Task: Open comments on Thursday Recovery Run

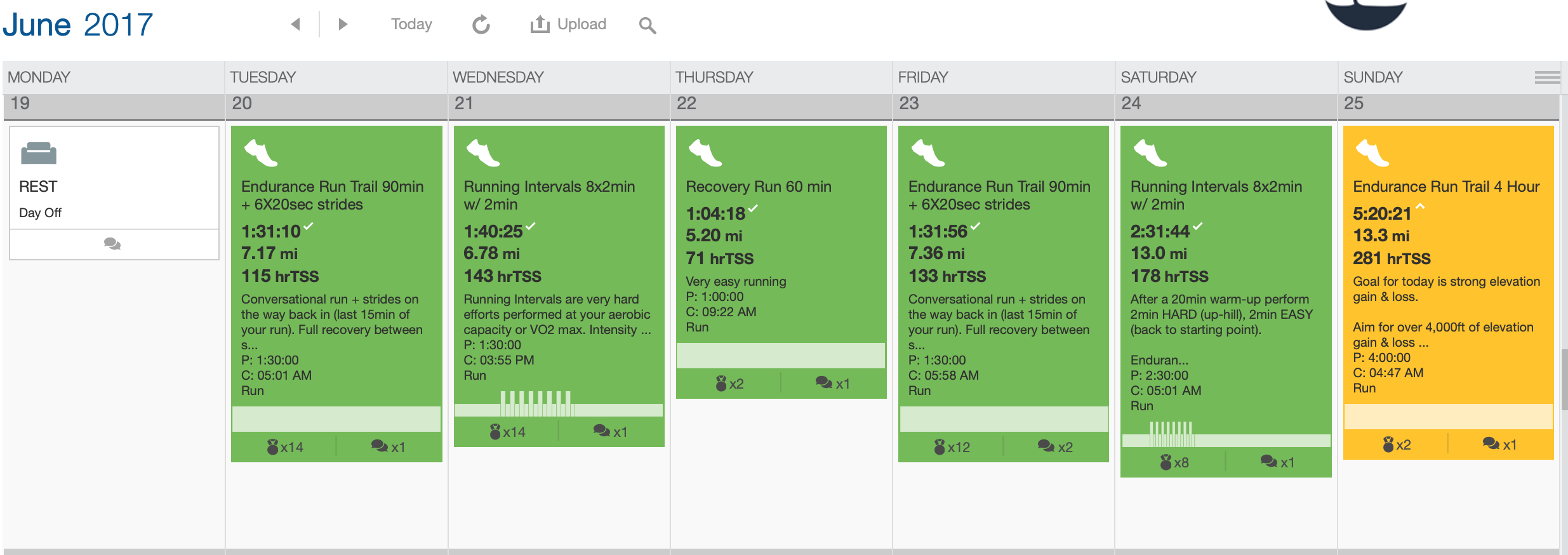Action: click(x=832, y=384)
